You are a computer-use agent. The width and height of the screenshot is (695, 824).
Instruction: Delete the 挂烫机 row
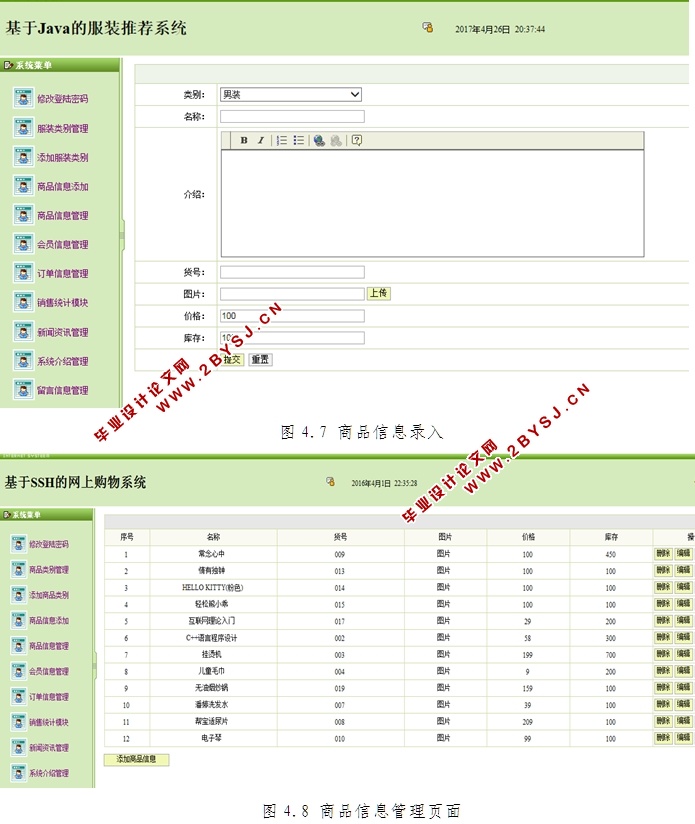[663, 654]
